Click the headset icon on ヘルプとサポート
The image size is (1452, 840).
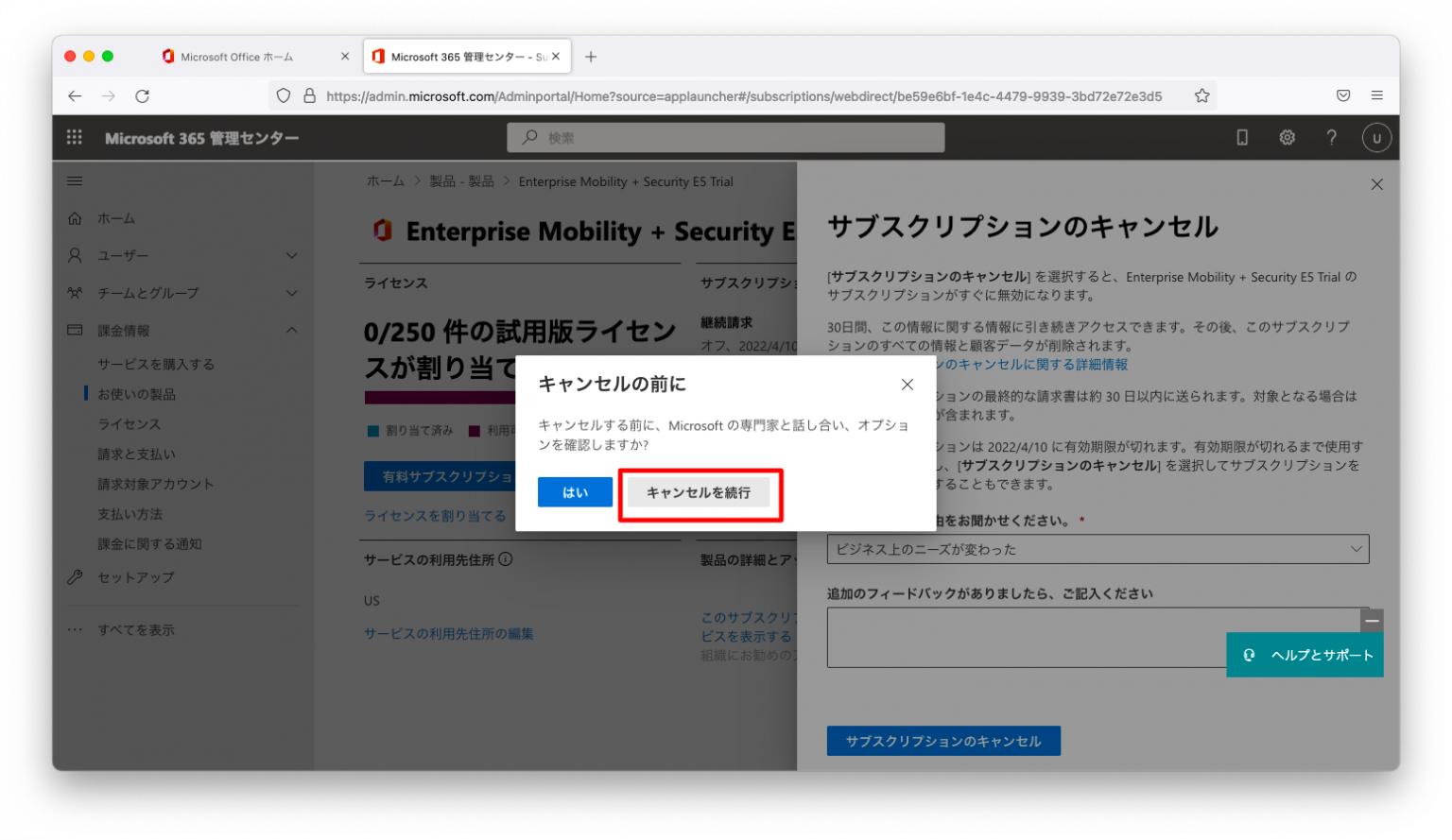(1250, 655)
